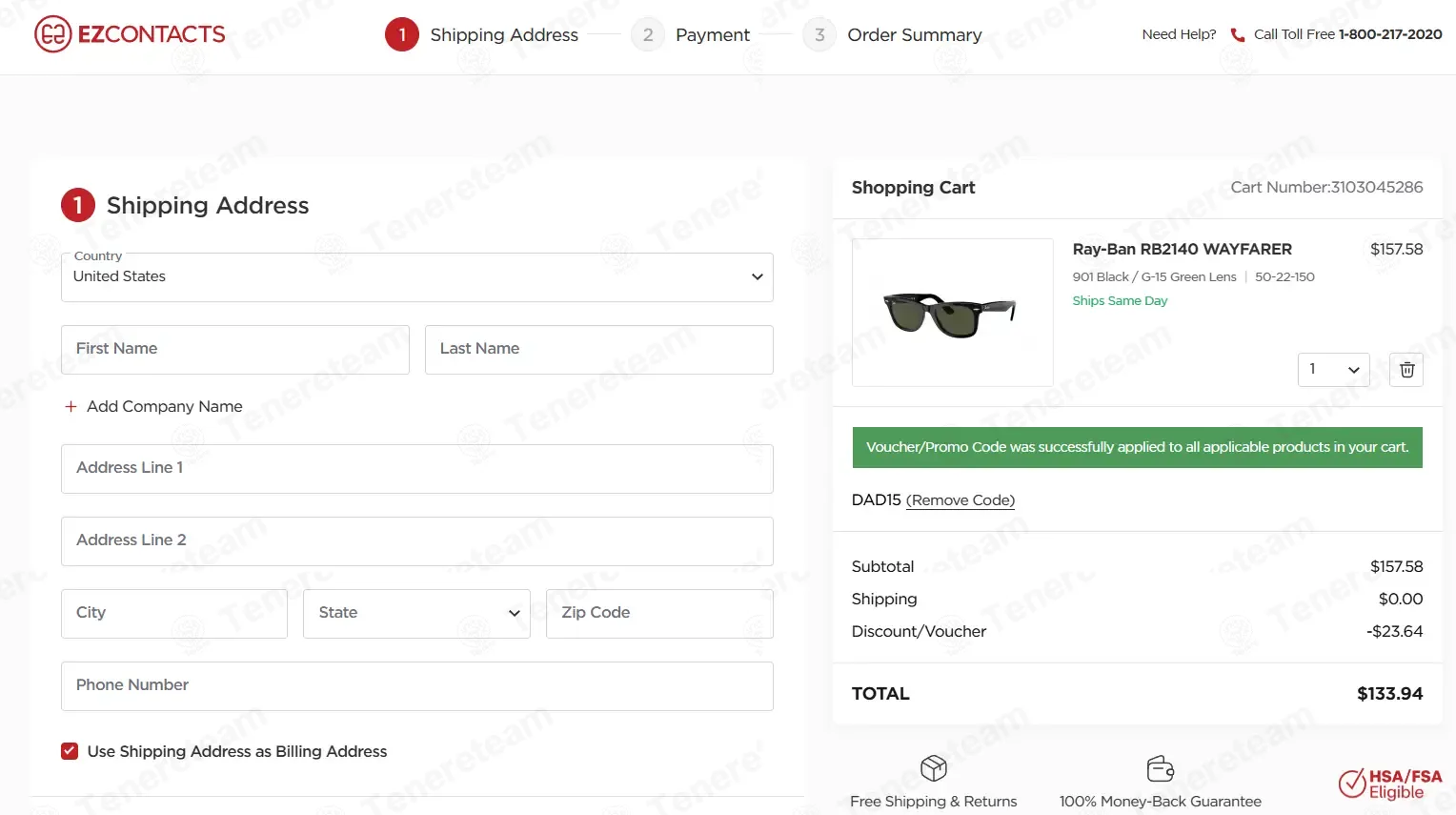1456x815 pixels.
Task: Go to Shipping Address step in header
Action: pos(482,35)
